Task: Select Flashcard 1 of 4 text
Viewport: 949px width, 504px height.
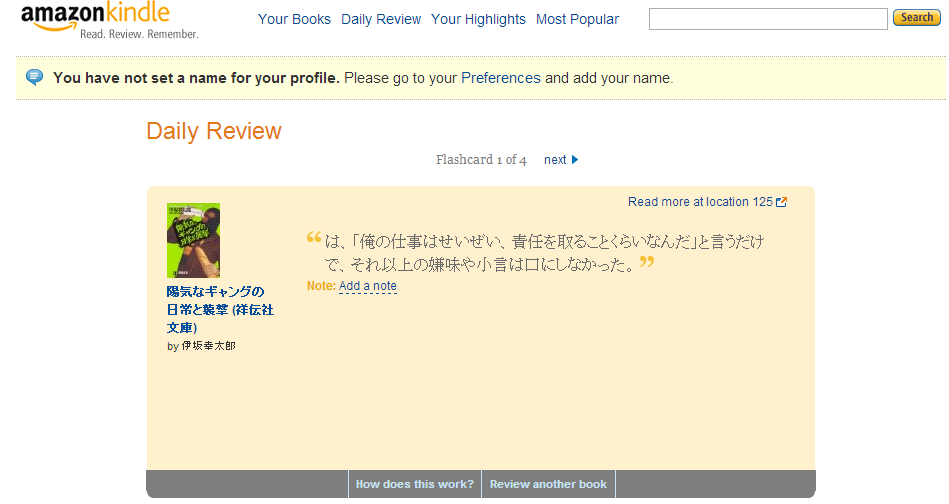Action: point(481,160)
